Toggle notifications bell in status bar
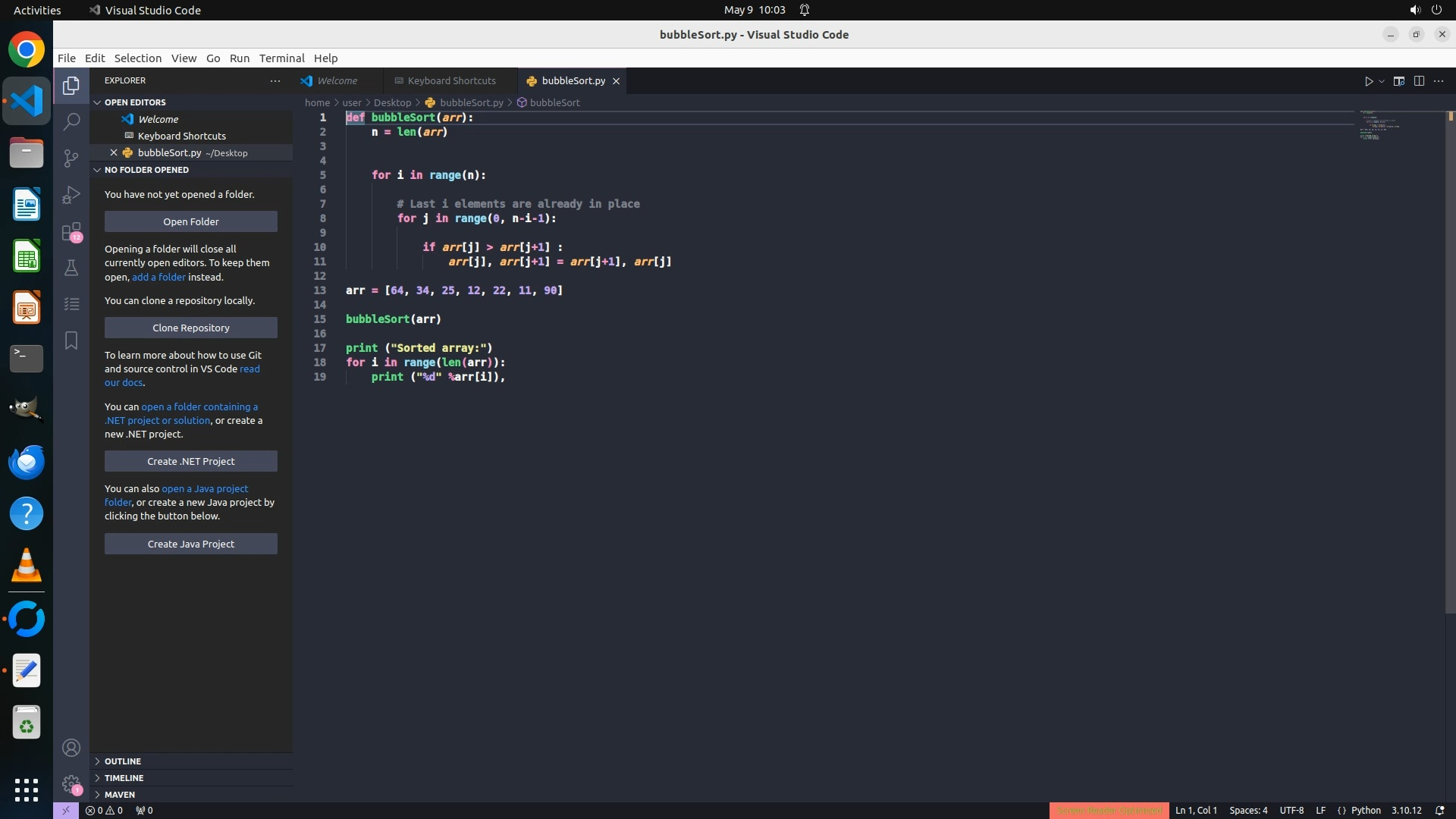1456x819 pixels. coord(1439,811)
